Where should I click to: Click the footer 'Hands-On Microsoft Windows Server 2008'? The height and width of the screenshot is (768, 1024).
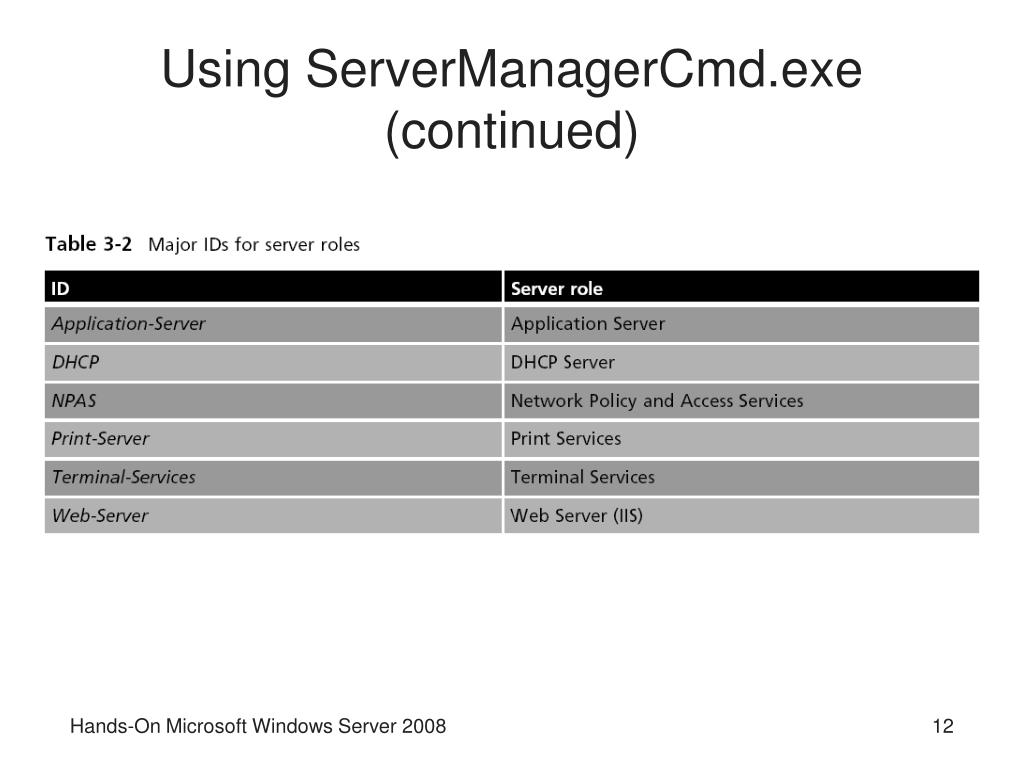point(258,726)
